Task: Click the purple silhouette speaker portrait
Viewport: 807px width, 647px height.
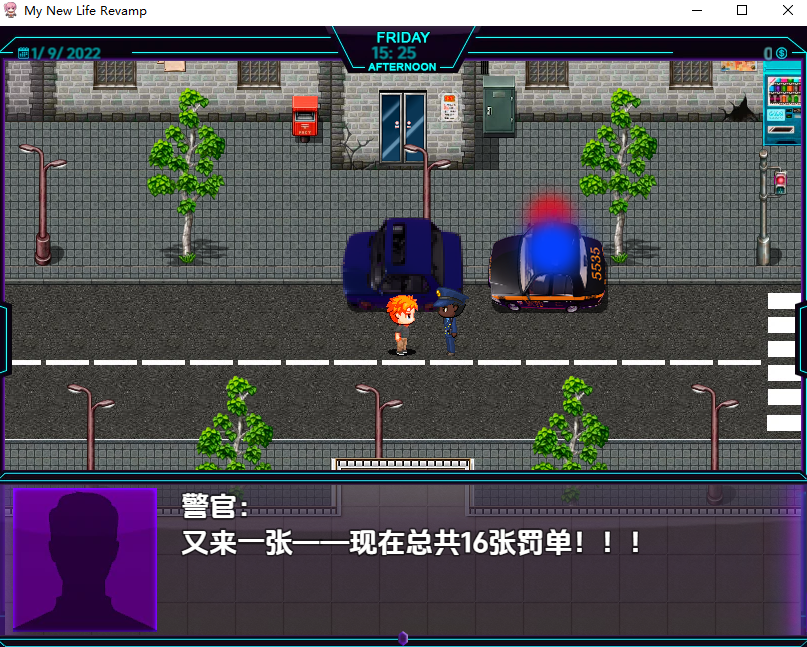Action: click(85, 559)
